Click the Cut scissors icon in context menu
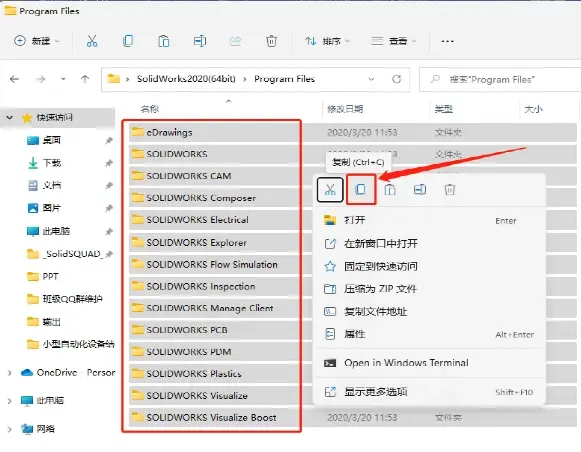 click(330, 190)
